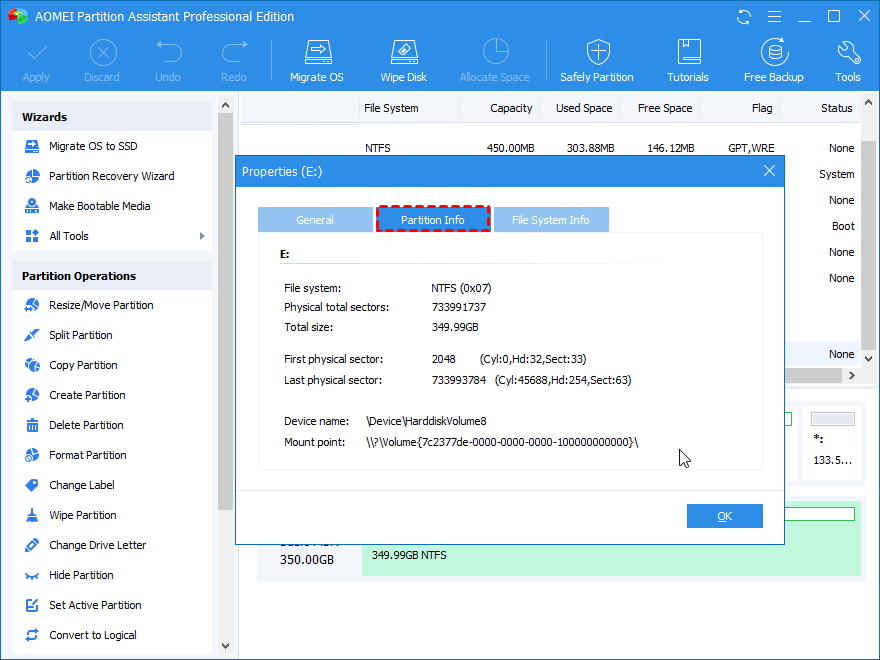880x660 pixels.
Task: Select the Partition Info tab
Action: (433, 220)
